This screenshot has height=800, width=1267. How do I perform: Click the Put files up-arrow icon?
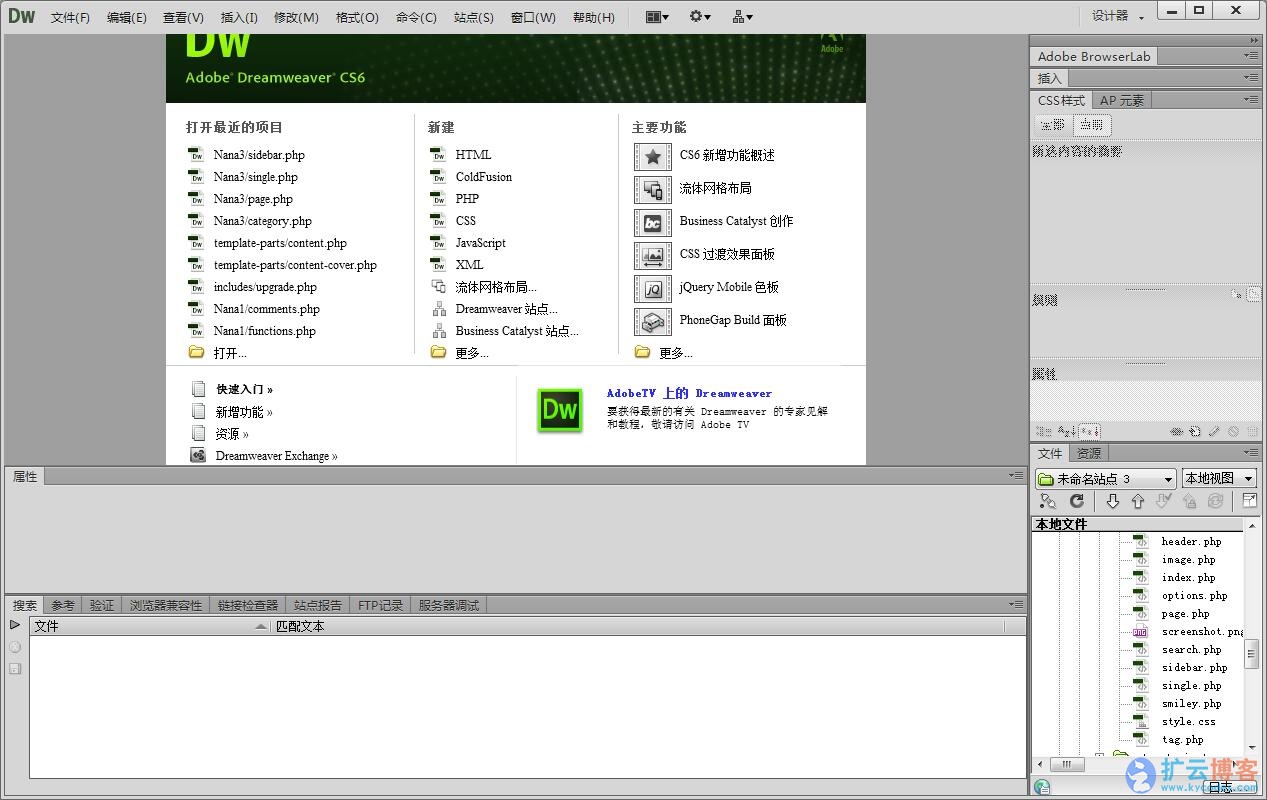[x=1138, y=501]
